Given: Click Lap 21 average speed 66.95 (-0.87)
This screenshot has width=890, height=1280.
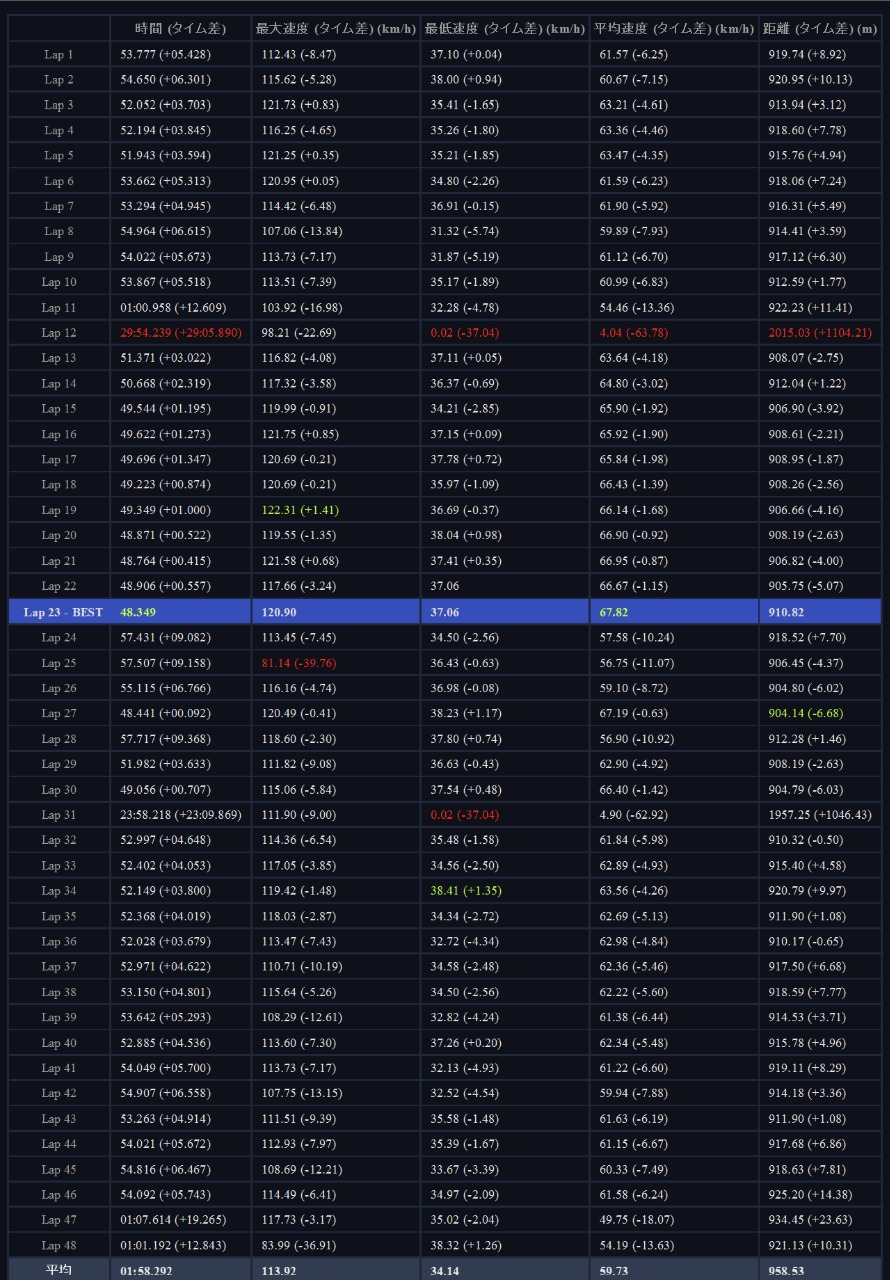Looking at the screenshot, I should point(633,561).
